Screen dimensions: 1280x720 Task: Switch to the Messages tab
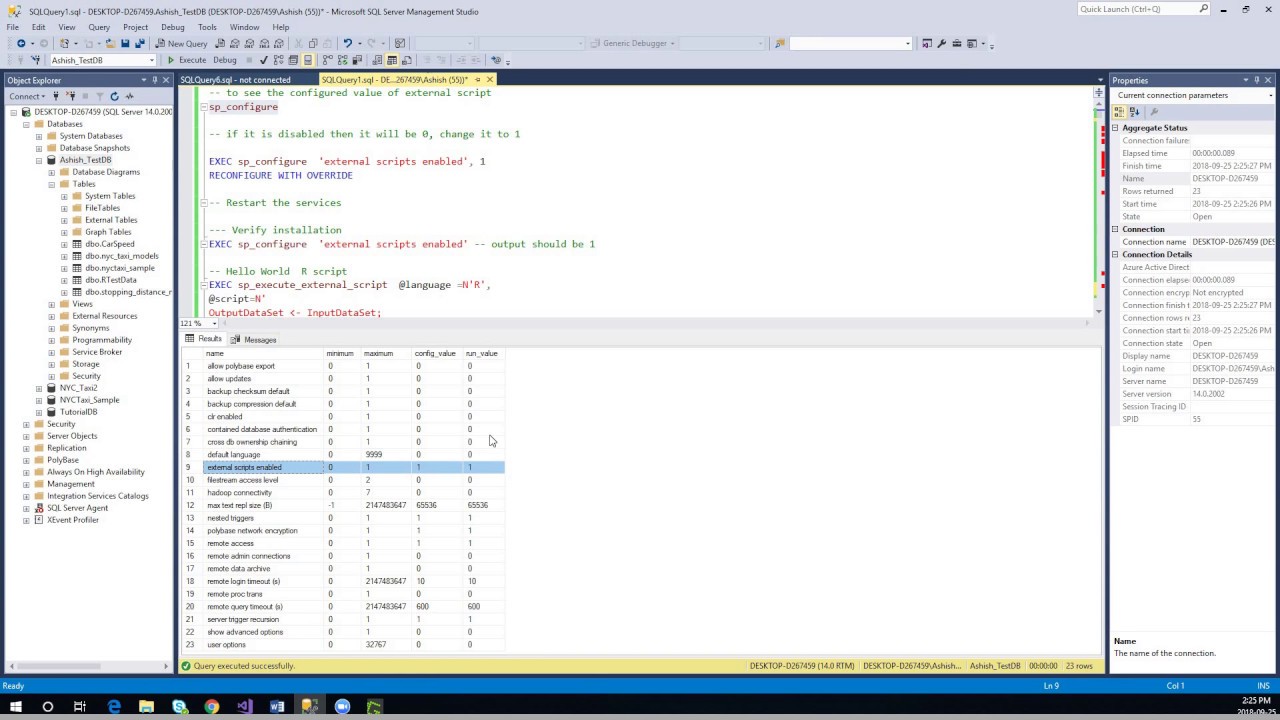tap(254, 339)
